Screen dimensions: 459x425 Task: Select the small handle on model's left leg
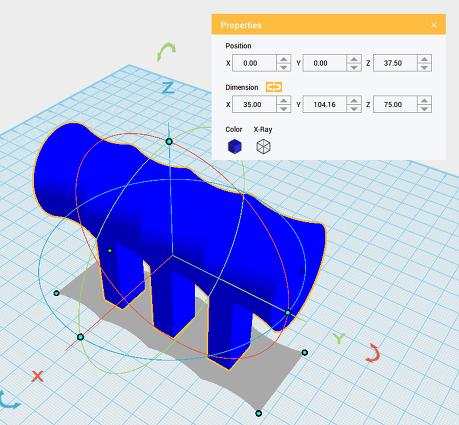[110, 250]
